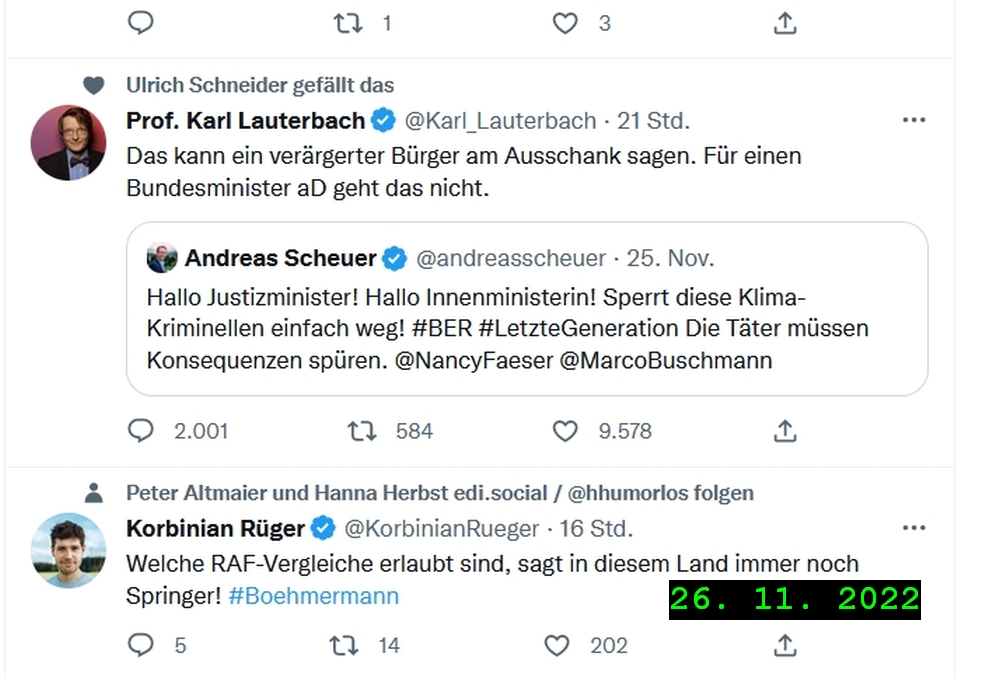
Task: Share the topmost tweet
Action: [786, 23]
